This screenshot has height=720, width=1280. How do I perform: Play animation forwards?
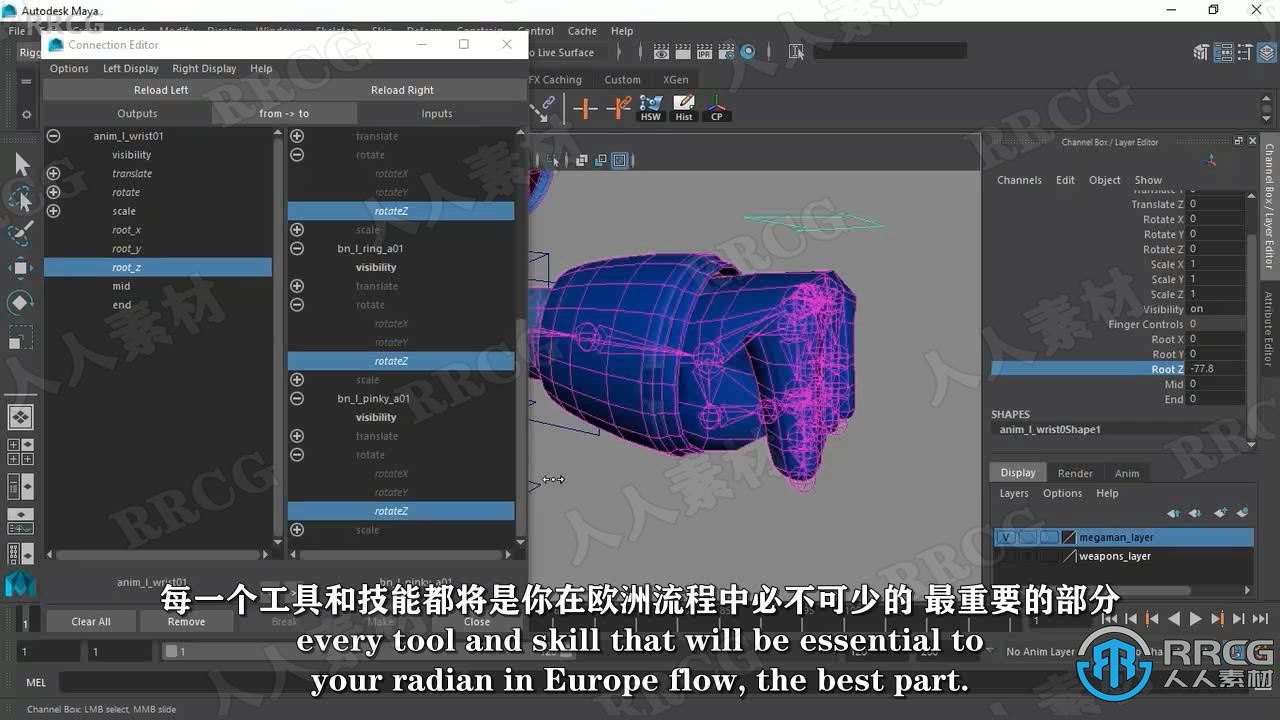click(x=1195, y=620)
